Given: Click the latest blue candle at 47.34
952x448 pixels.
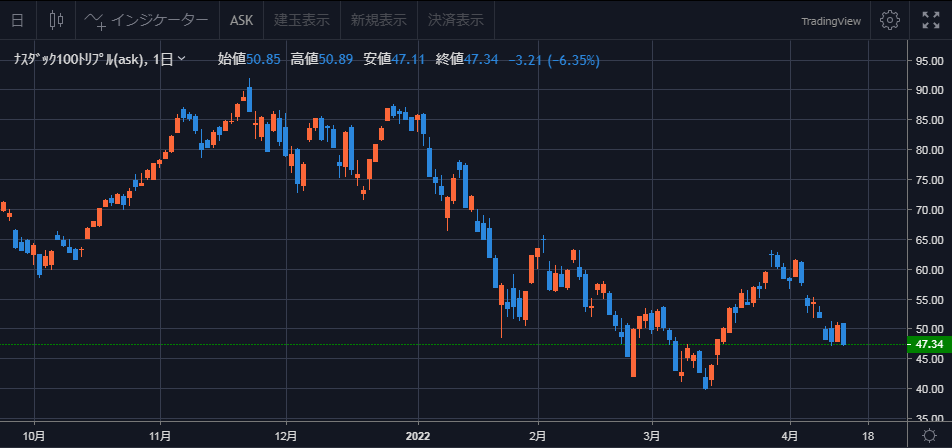Looking at the screenshot, I should pyautogui.click(x=843, y=334).
